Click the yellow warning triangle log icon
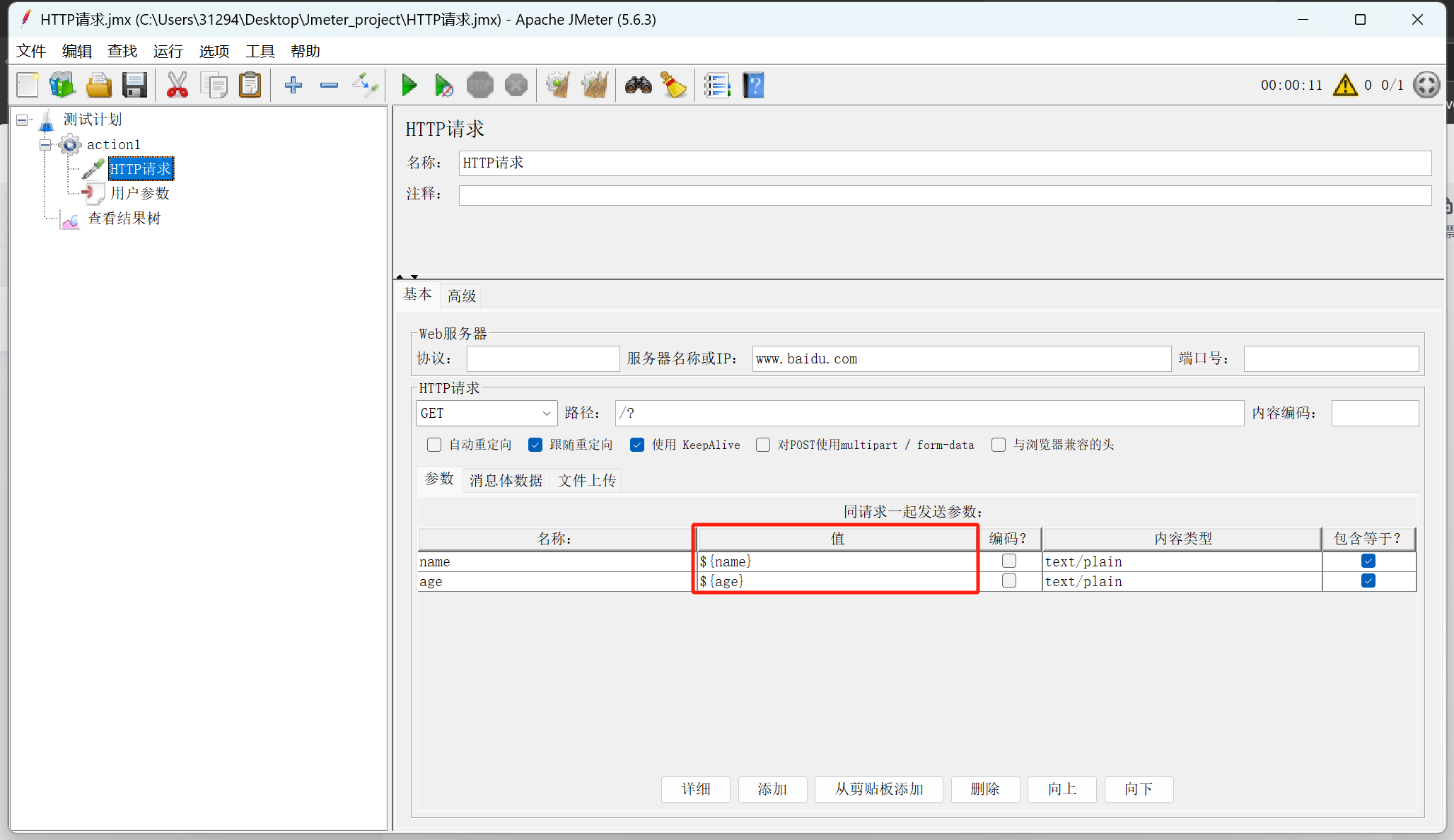This screenshot has width=1454, height=840. pos(1344,86)
